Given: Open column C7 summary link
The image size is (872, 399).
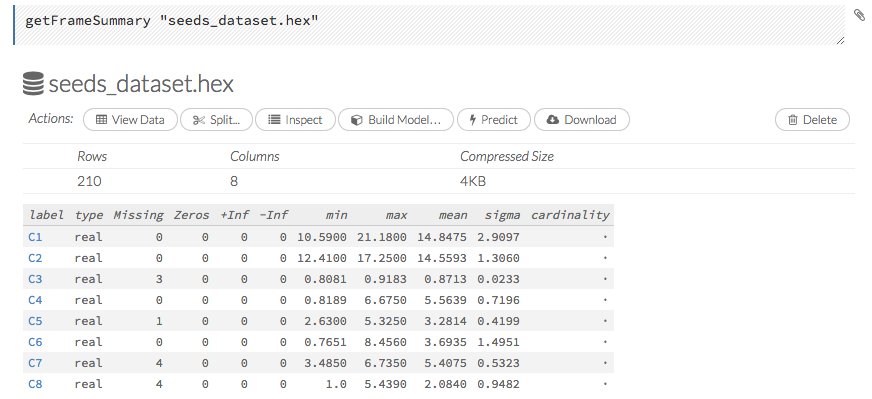Looking at the screenshot, I should [35, 363].
